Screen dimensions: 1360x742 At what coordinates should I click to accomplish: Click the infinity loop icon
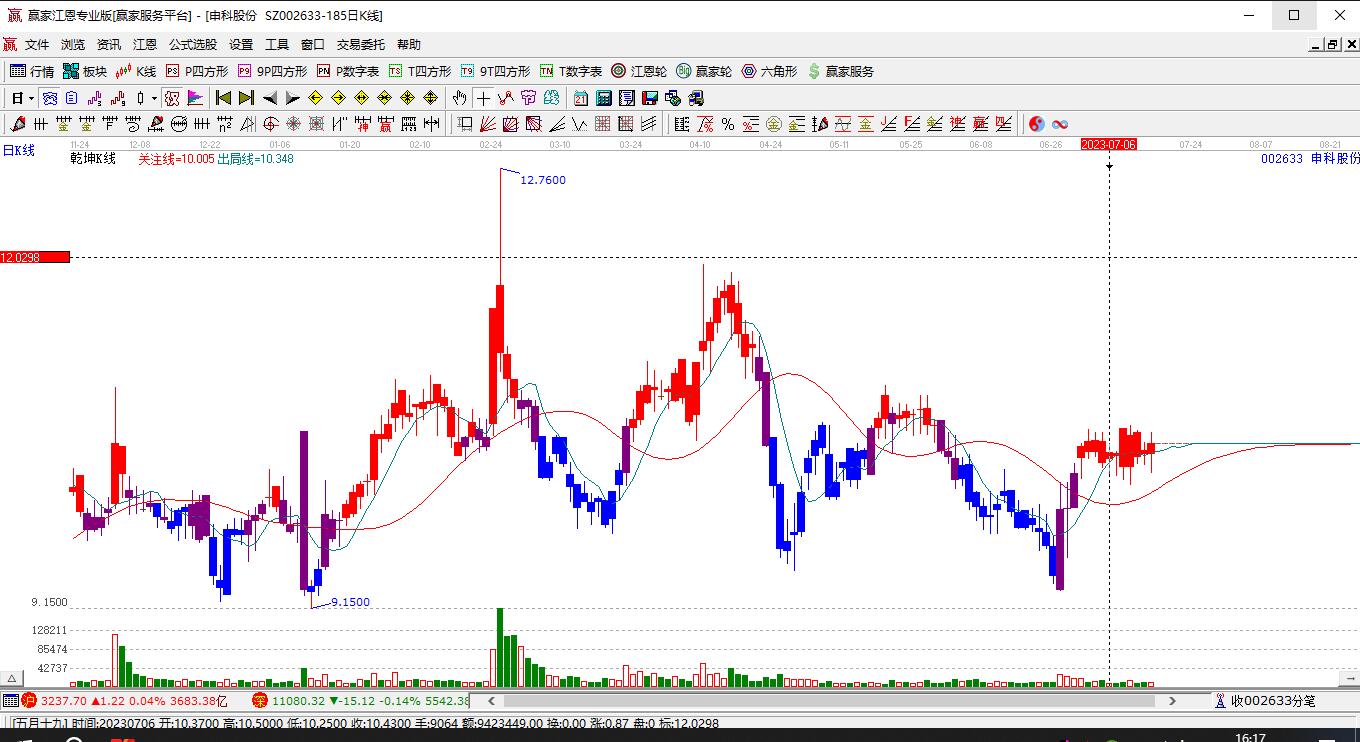pos(1060,124)
